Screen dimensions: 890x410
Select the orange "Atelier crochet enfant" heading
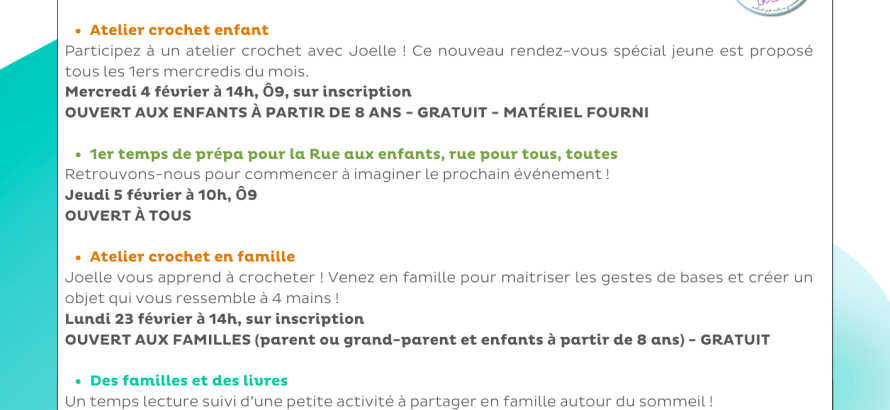point(179,30)
